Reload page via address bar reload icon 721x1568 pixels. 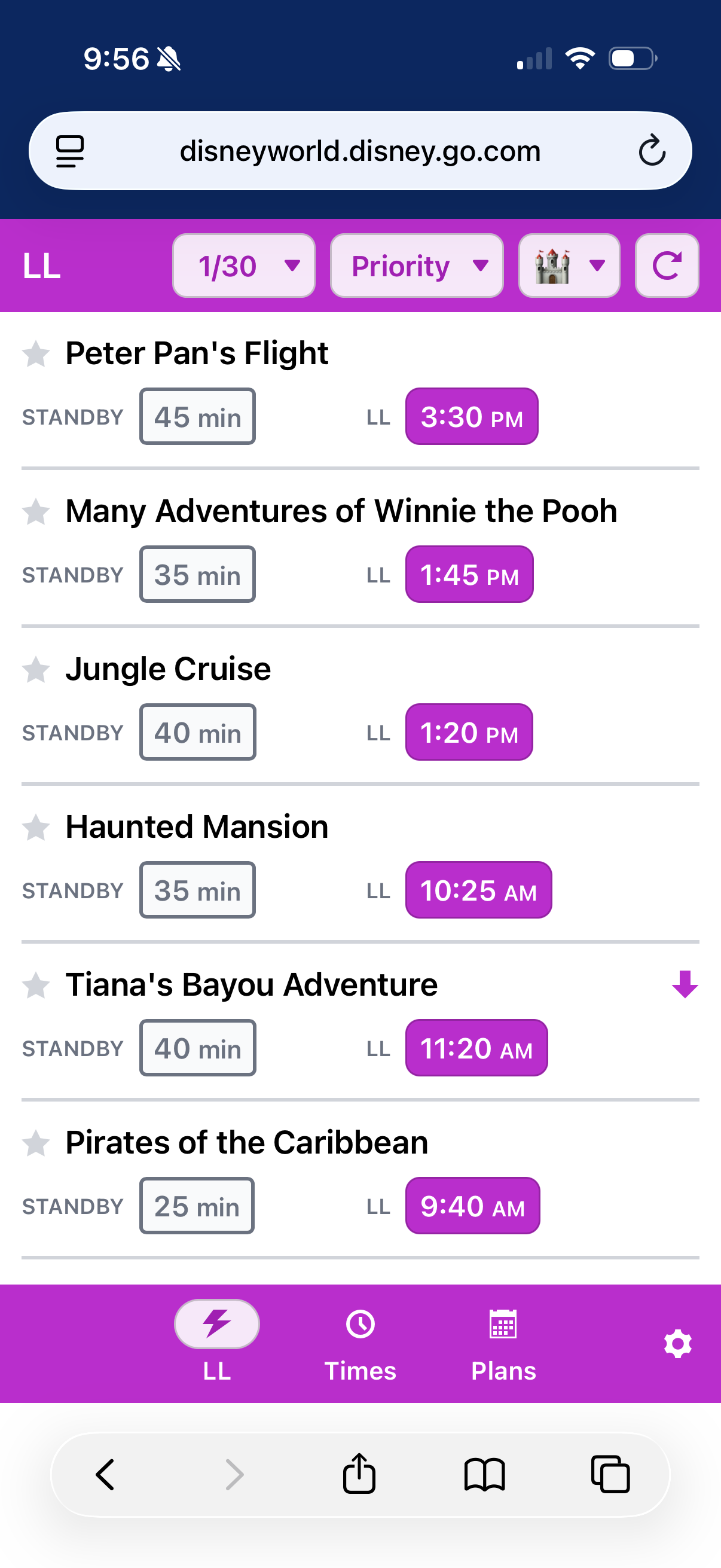point(652,150)
